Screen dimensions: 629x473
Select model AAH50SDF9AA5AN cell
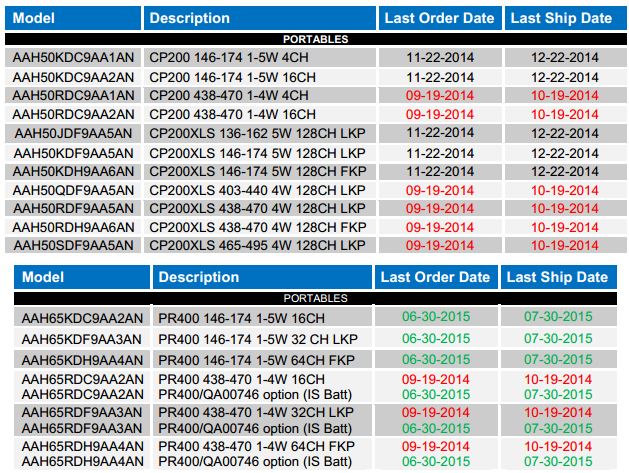[73, 245]
